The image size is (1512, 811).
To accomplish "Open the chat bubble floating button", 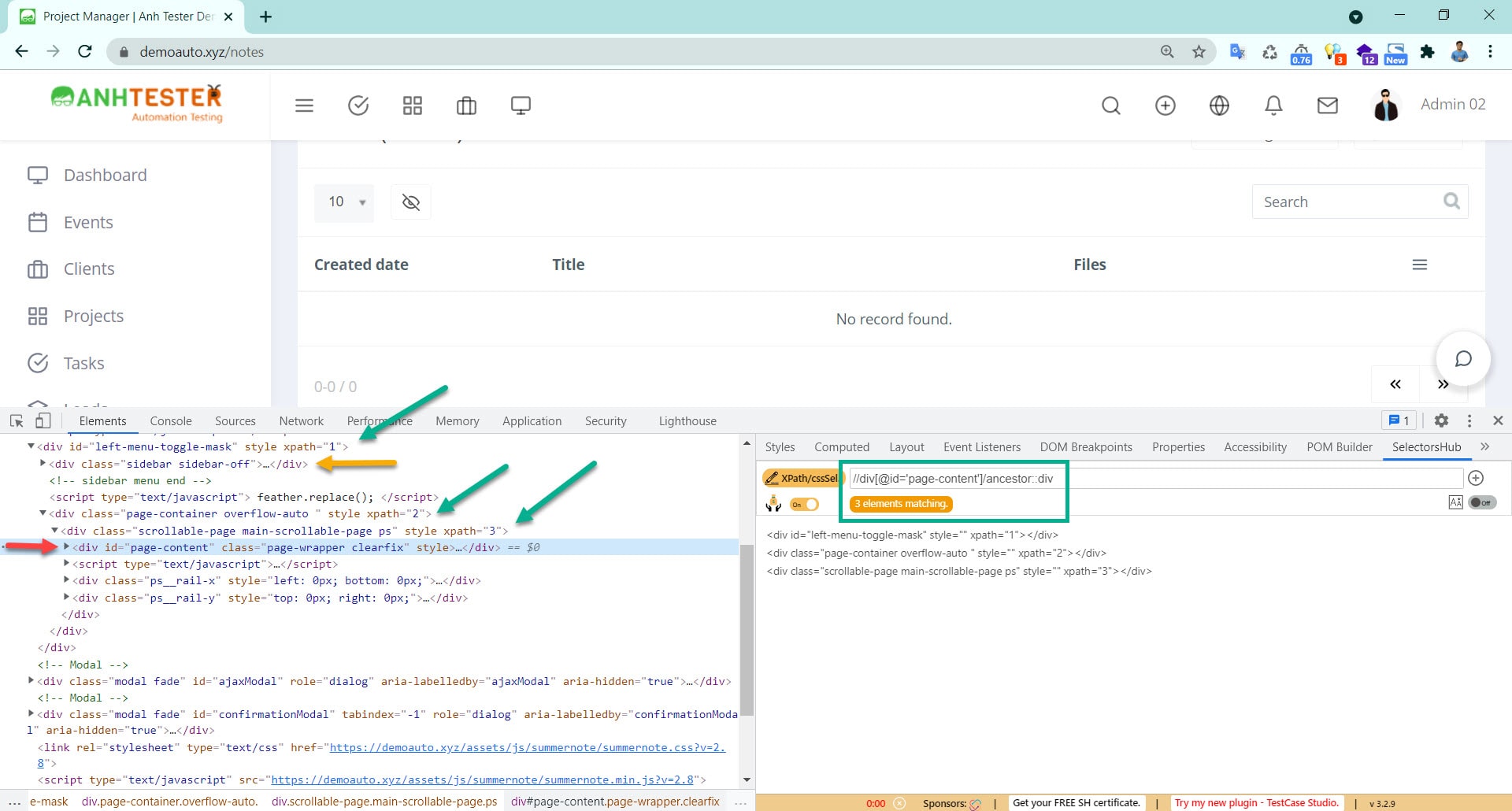I will (1463, 359).
